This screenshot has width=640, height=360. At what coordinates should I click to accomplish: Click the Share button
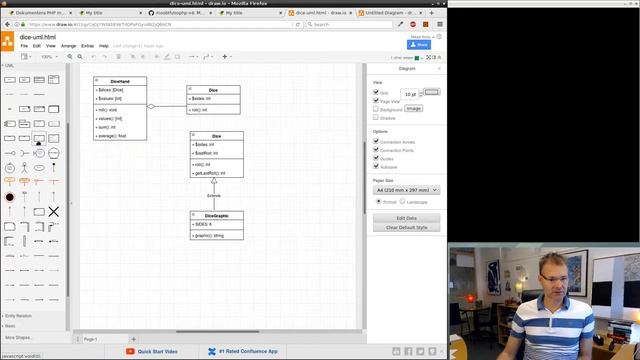tap(419, 44)
